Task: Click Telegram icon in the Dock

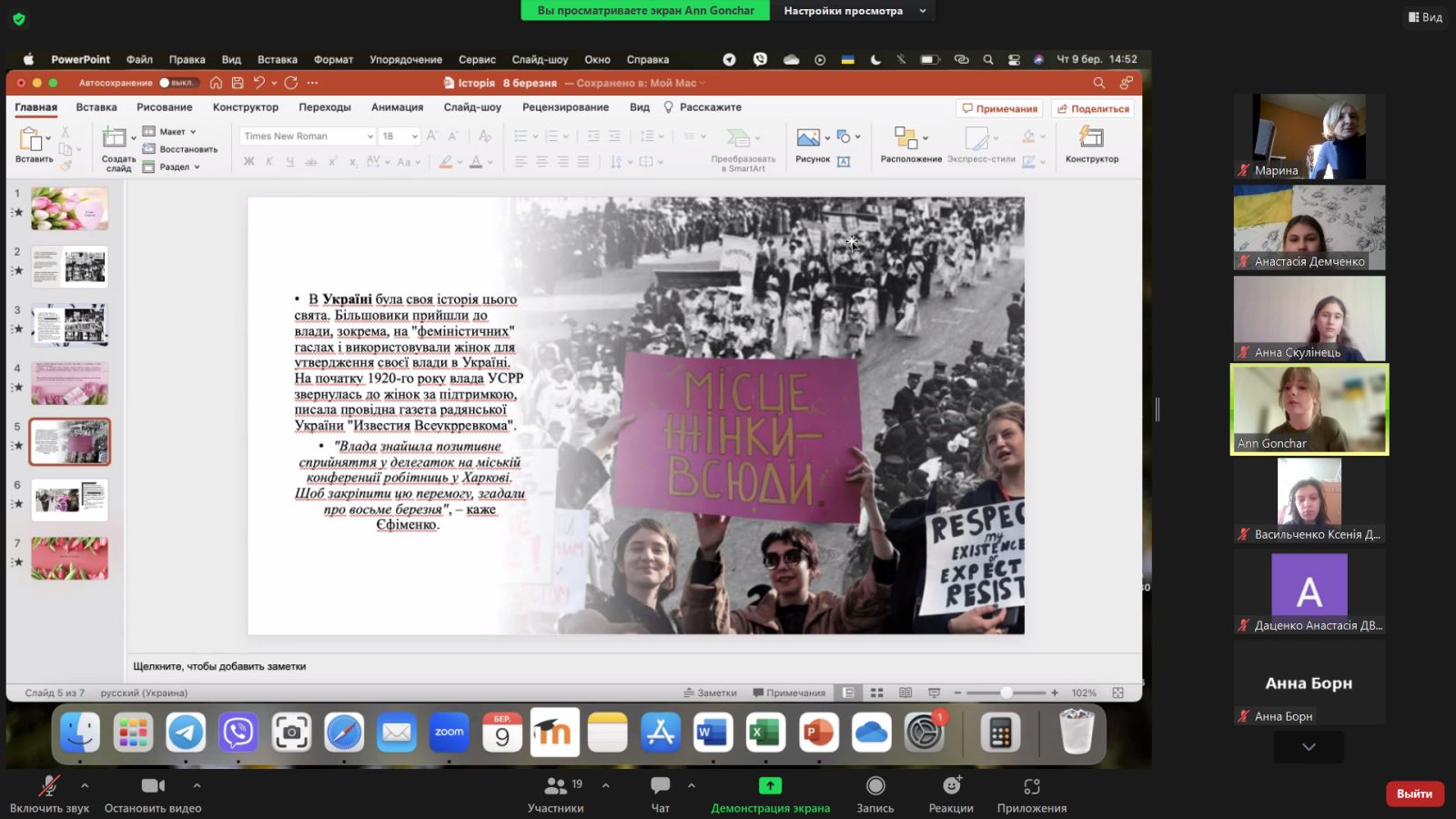Action: click(186, 733)
